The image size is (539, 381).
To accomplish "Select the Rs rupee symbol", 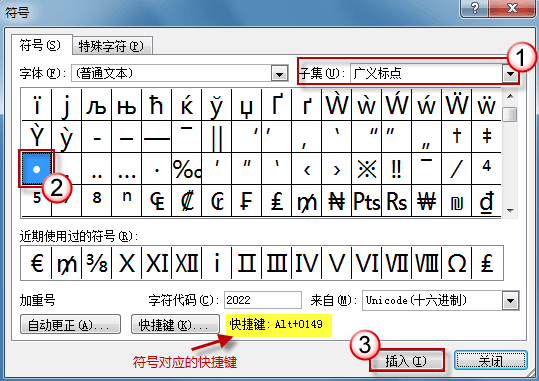I will pos(396,201).
